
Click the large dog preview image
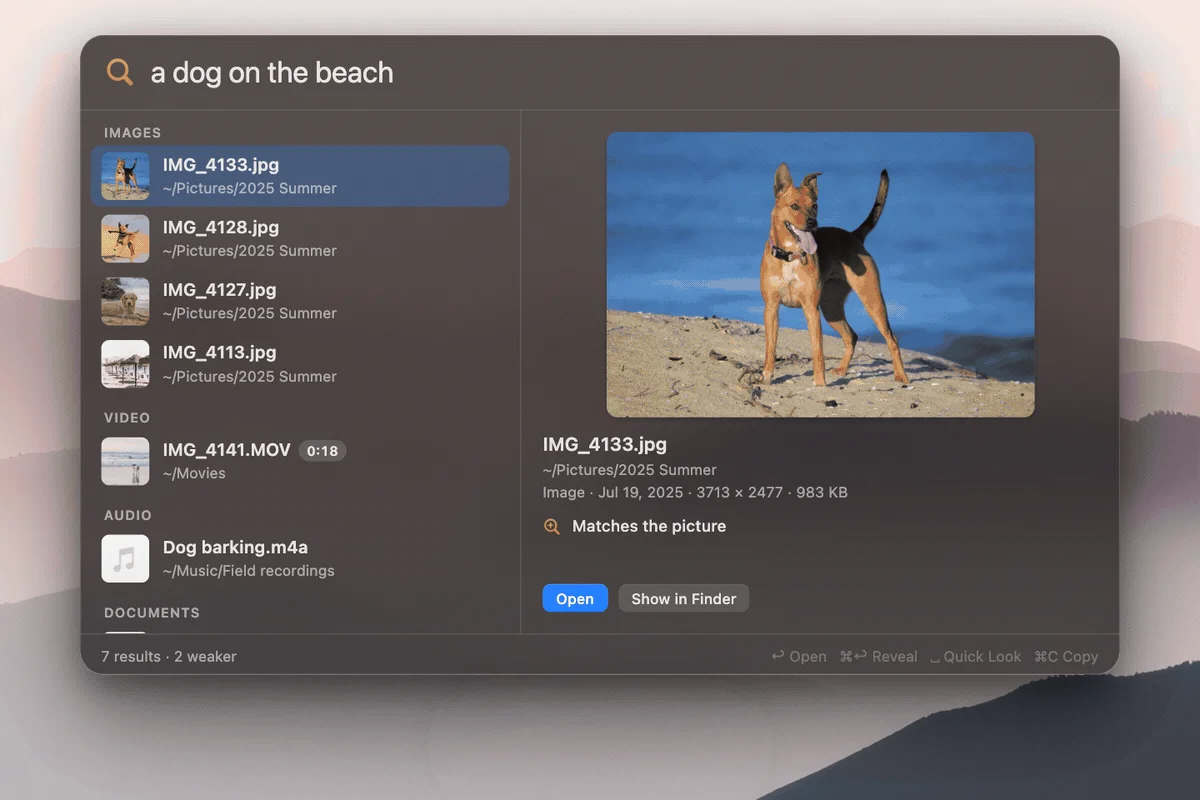[820, 274]
